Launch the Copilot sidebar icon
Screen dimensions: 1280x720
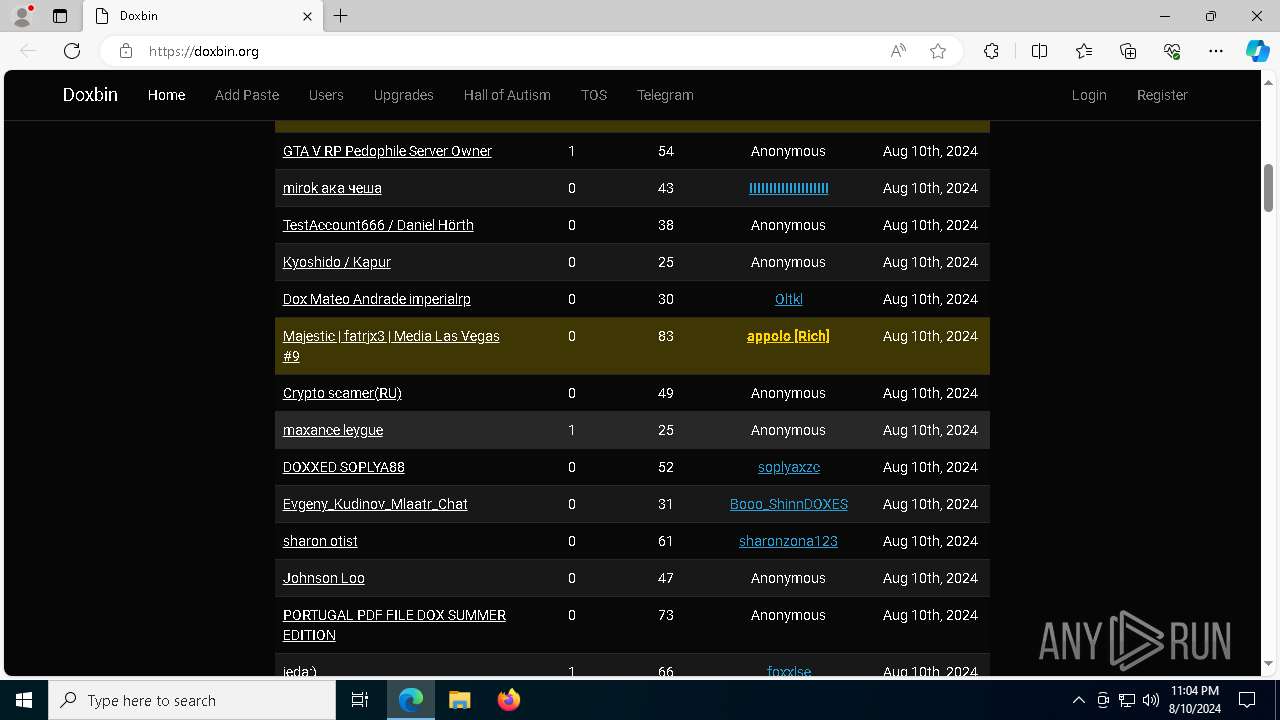pyautogui.click(x=1257, y=51)
